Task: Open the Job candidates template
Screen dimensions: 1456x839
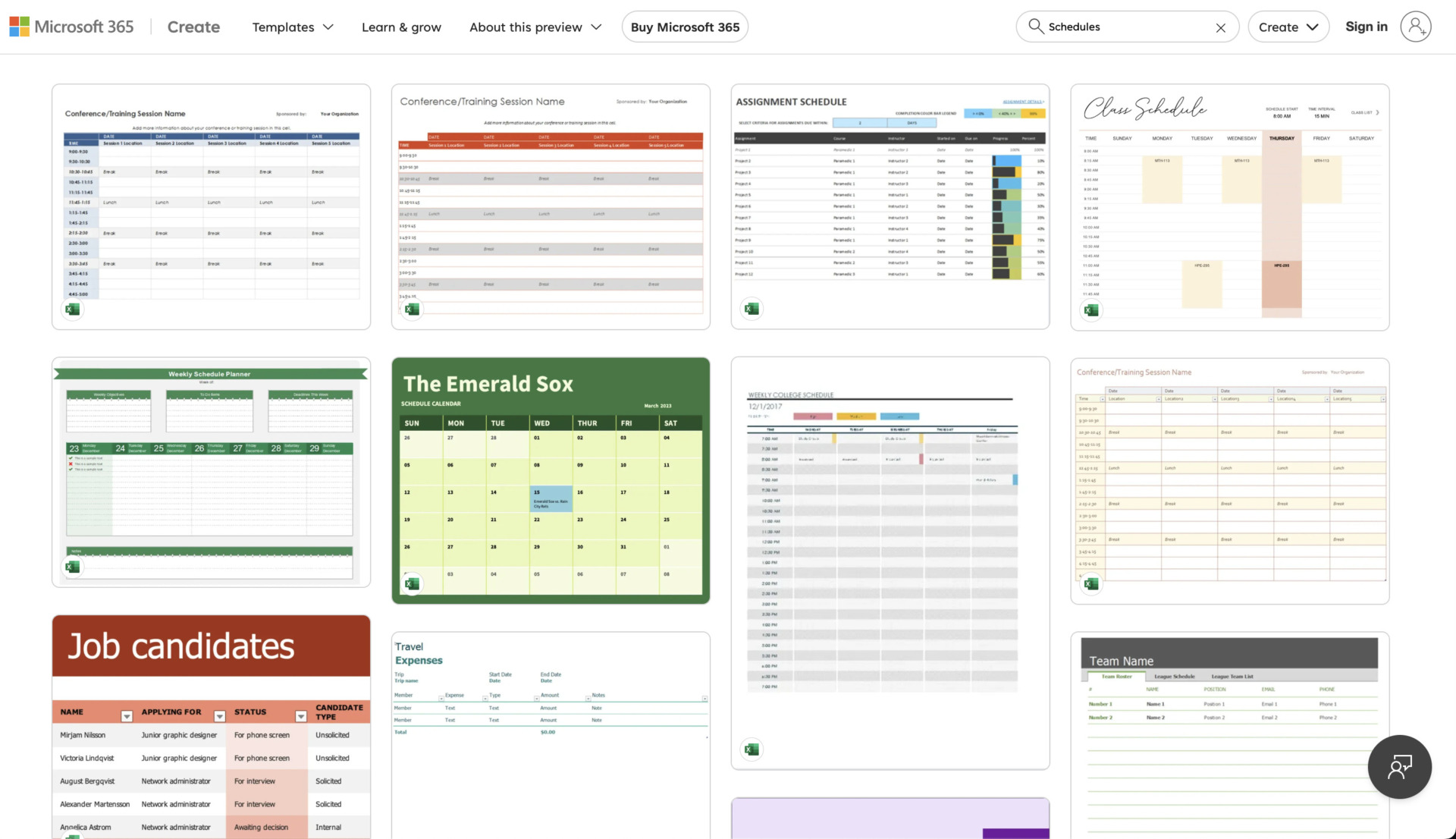Action: (211, 727)
